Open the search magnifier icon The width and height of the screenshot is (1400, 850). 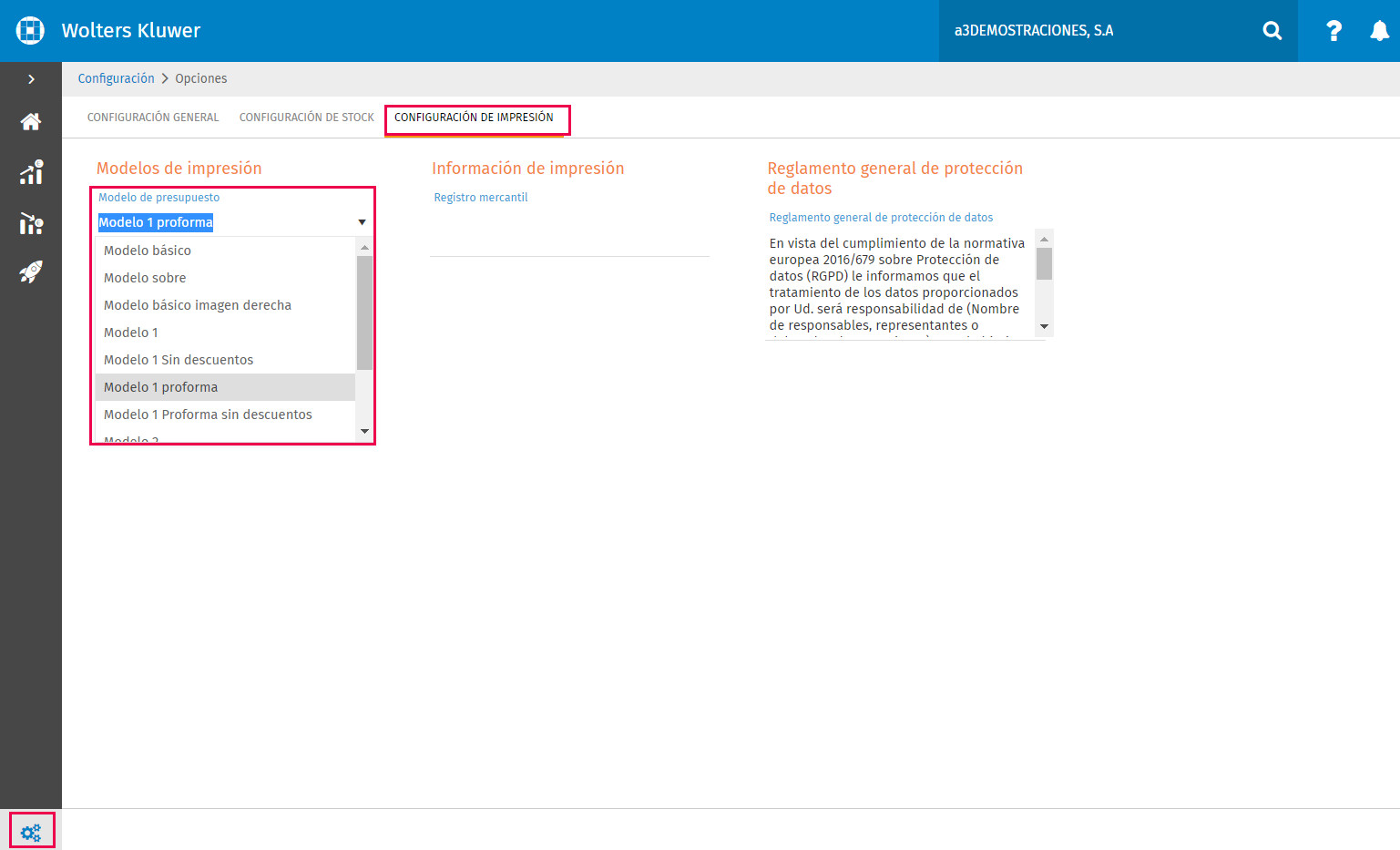1272,31
